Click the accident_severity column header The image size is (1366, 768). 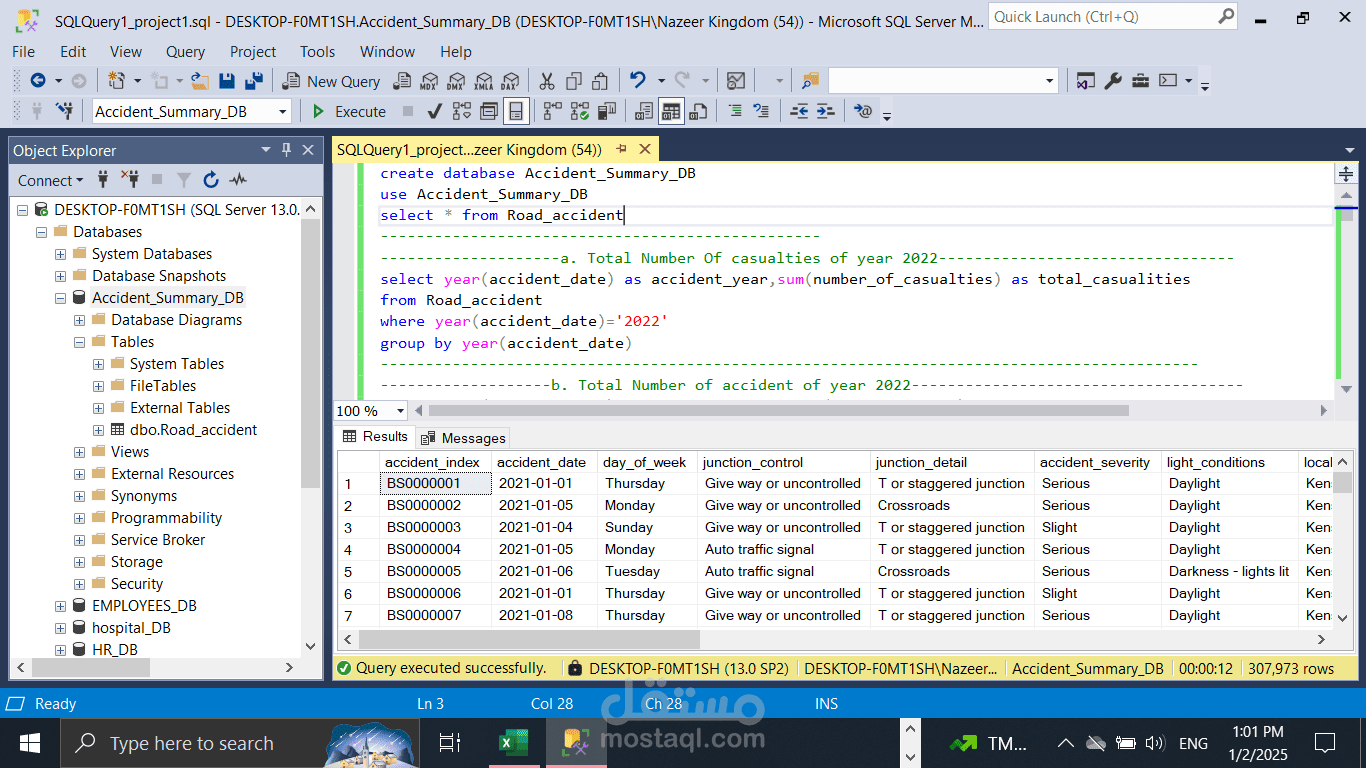pos(1098,462)
